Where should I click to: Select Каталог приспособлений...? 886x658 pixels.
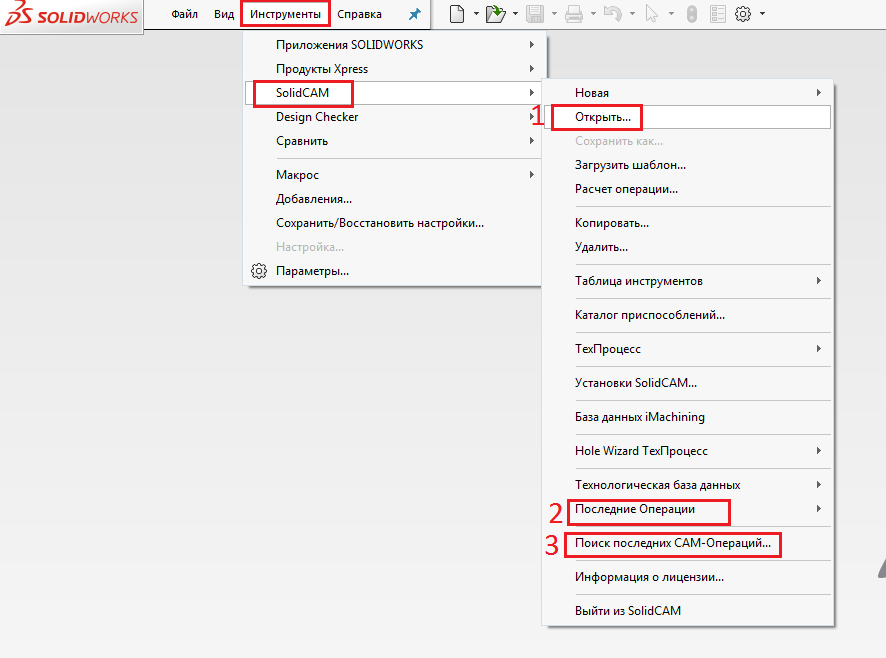pos(688,315)
